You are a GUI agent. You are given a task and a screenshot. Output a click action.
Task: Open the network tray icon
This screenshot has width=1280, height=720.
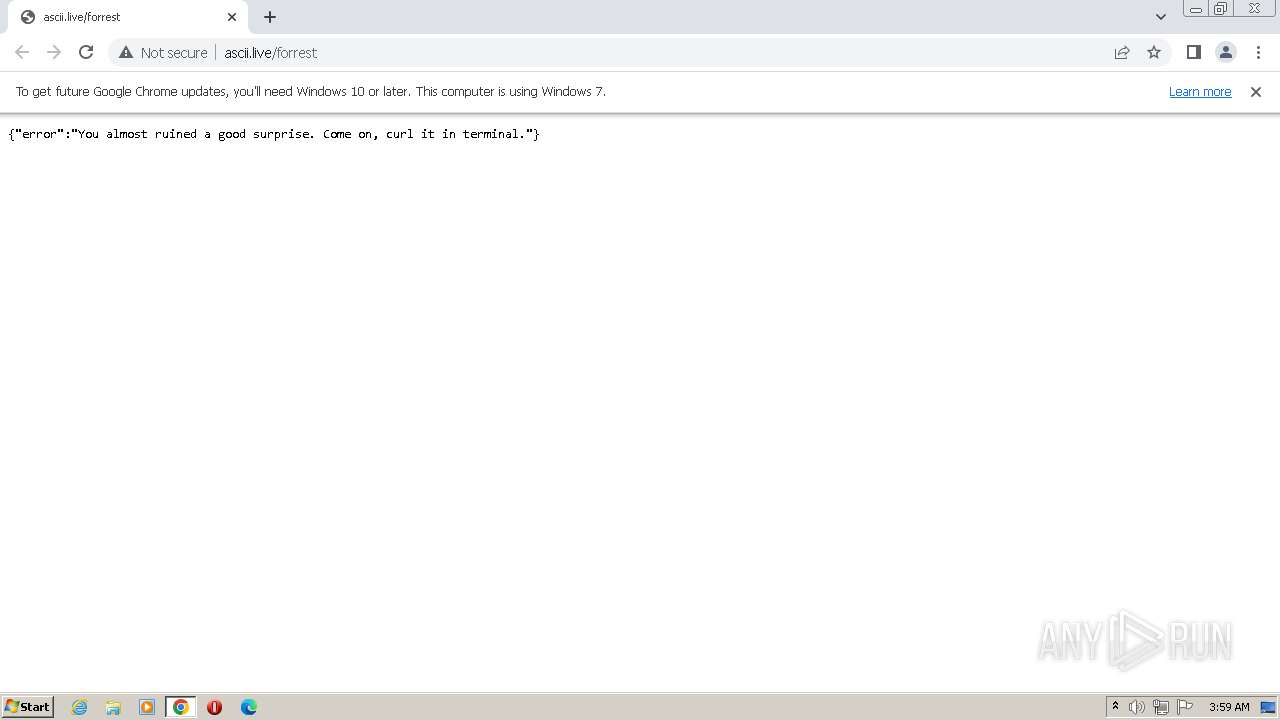[x=1161, y=707]
